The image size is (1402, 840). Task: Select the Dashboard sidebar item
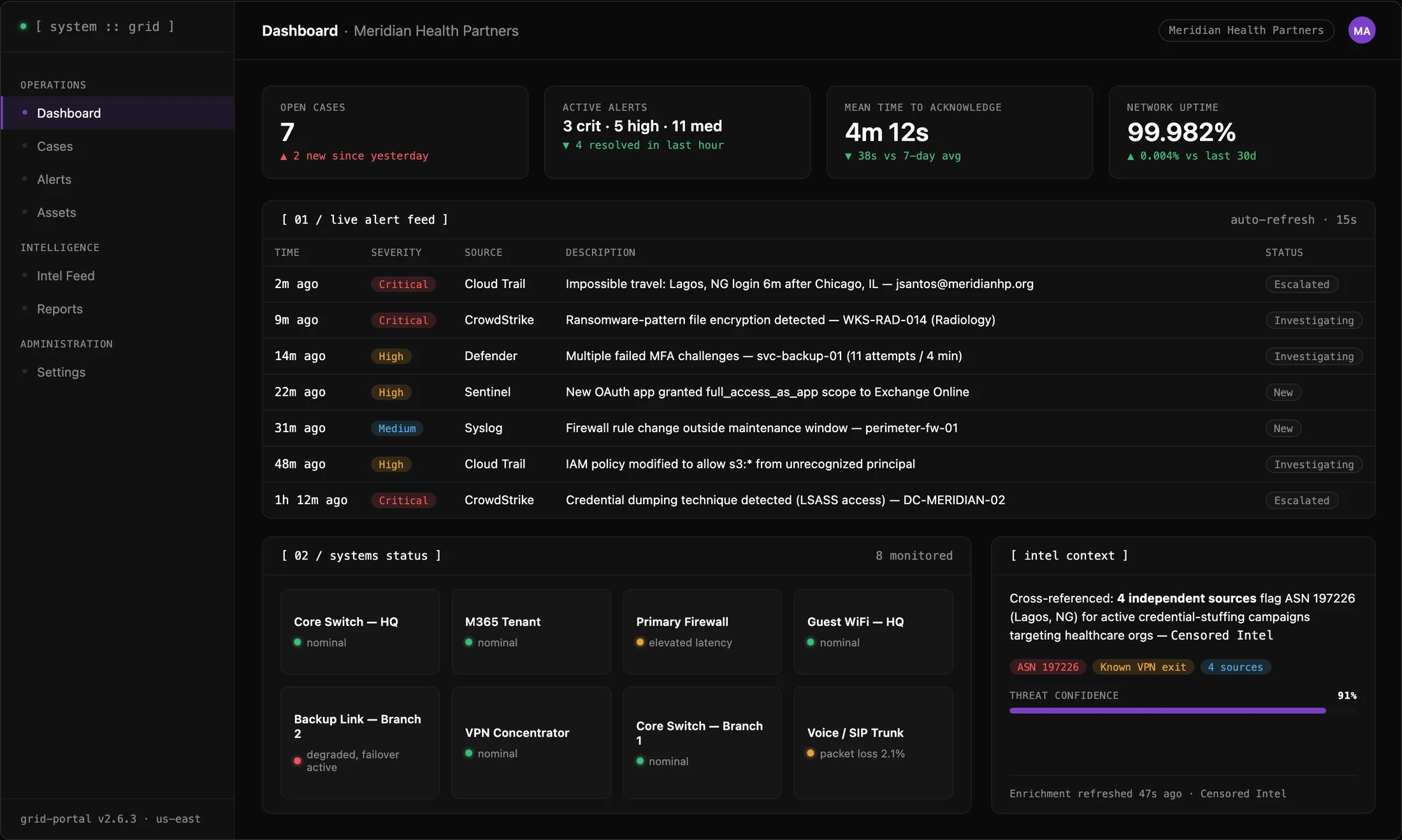(117, 113)
